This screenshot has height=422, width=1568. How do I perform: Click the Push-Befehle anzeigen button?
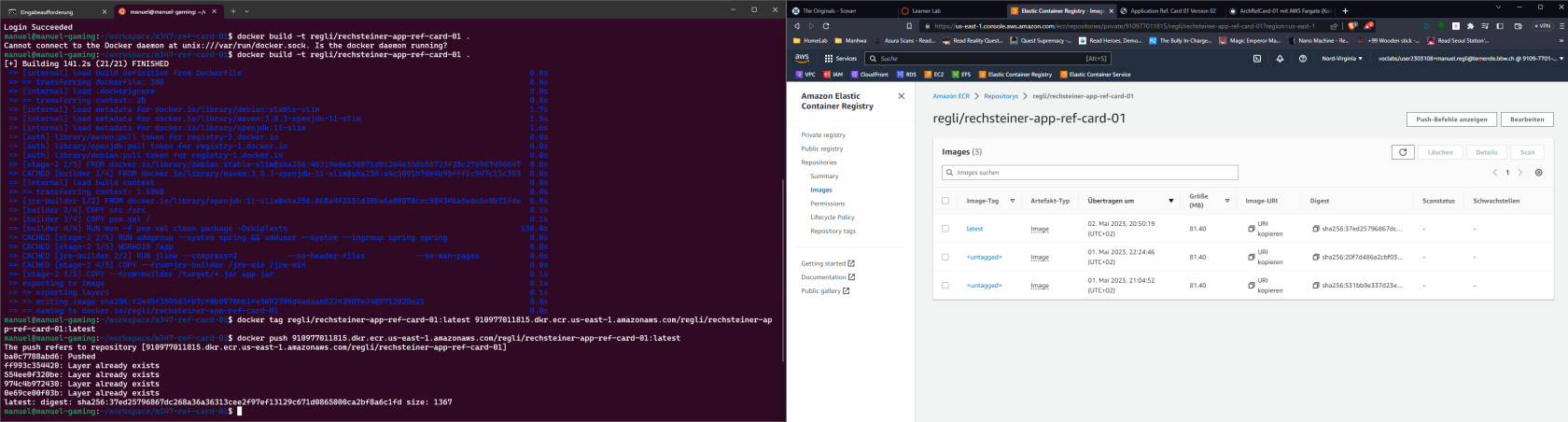pyautogui.click(x=1450, y=120)
